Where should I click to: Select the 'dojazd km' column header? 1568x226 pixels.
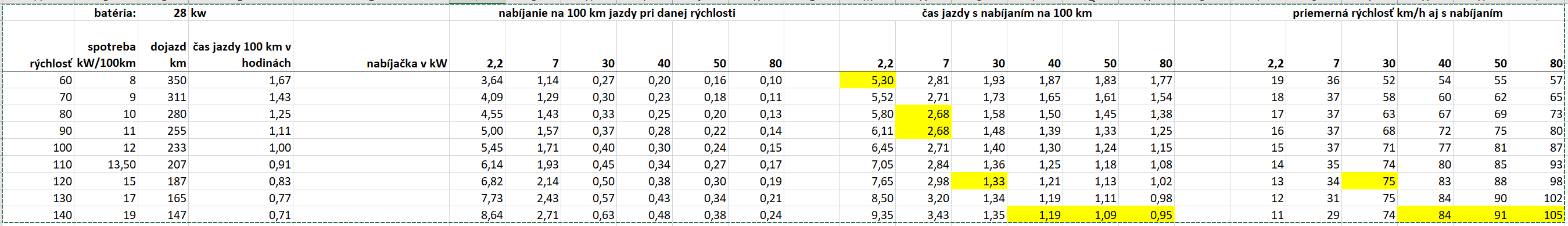pos(163,46)
